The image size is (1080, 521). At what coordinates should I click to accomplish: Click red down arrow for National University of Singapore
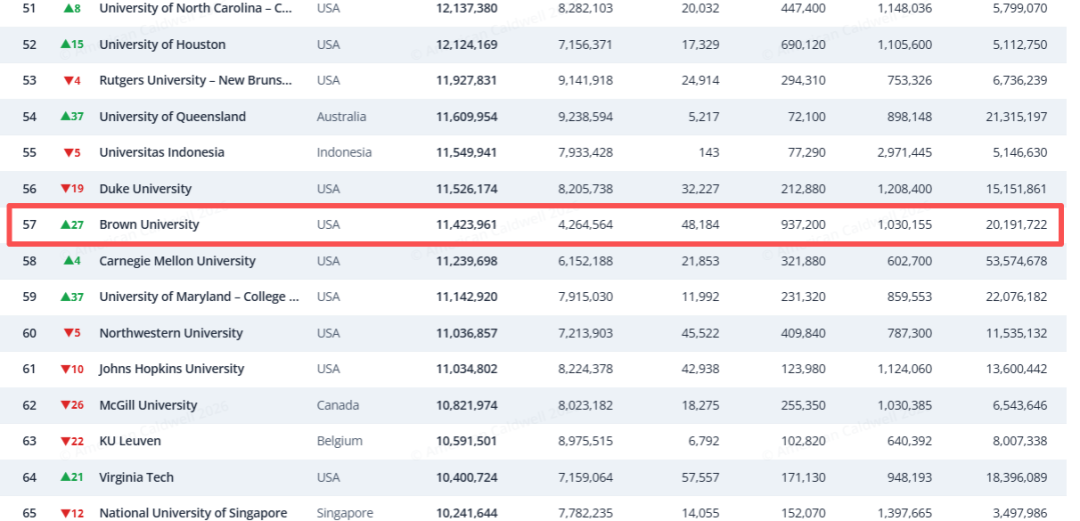coord(65,513)
